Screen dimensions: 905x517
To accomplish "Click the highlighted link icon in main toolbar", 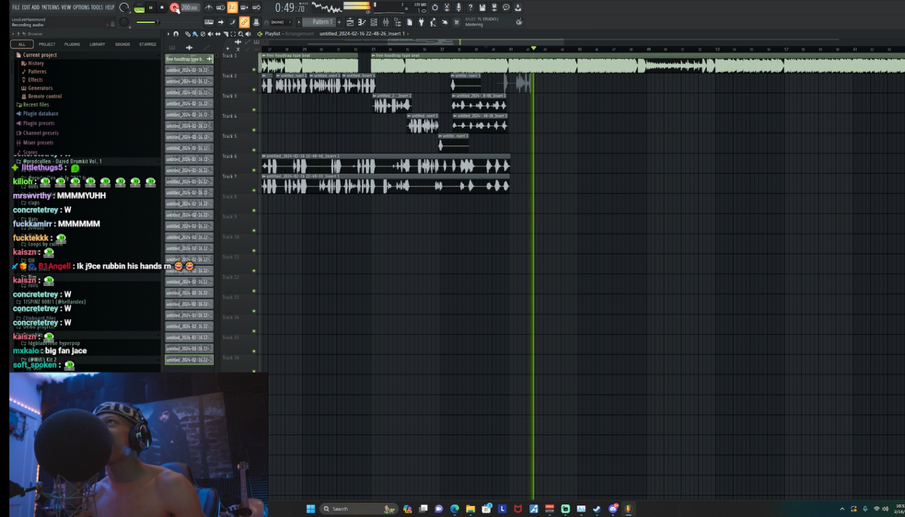I will 244,22.
